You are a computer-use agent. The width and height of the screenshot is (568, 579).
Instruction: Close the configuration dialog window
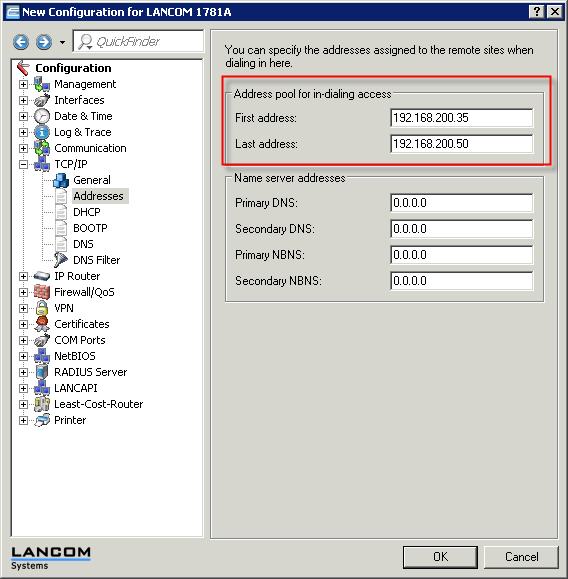click(x=555, y=12)
